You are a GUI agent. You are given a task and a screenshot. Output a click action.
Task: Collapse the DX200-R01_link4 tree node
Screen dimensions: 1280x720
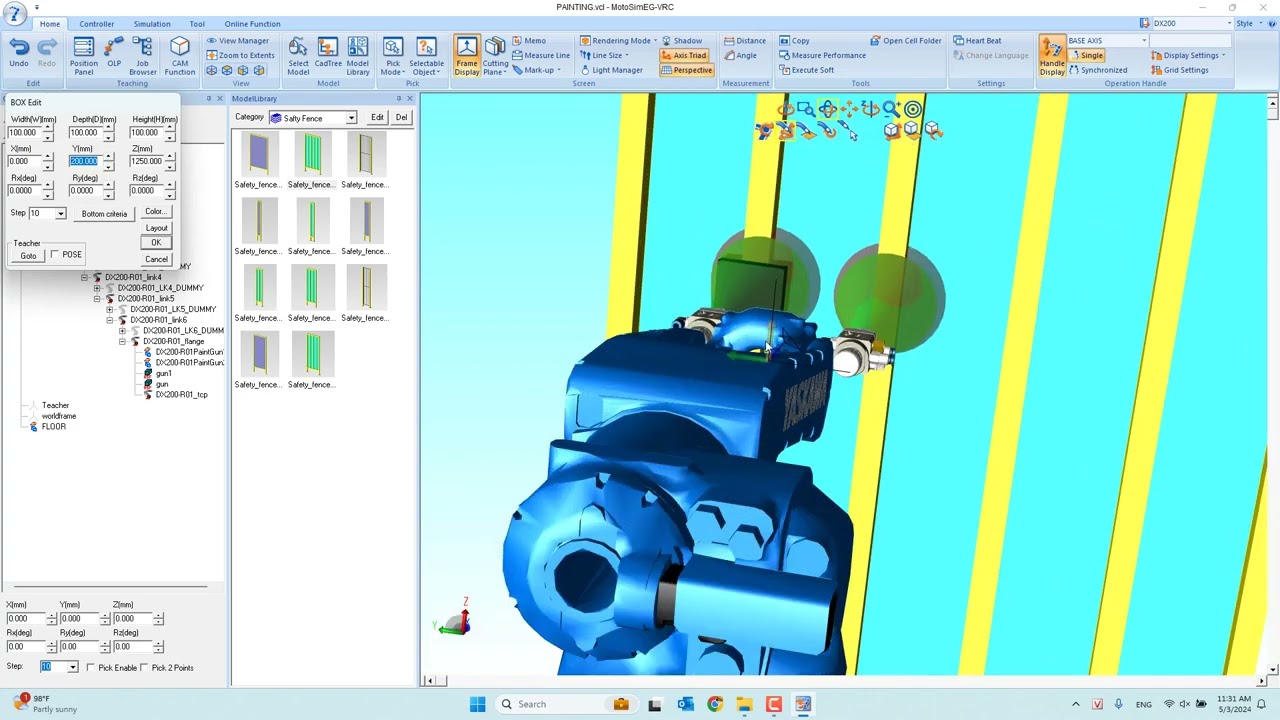pyautogui.click(x=85, y=277)
